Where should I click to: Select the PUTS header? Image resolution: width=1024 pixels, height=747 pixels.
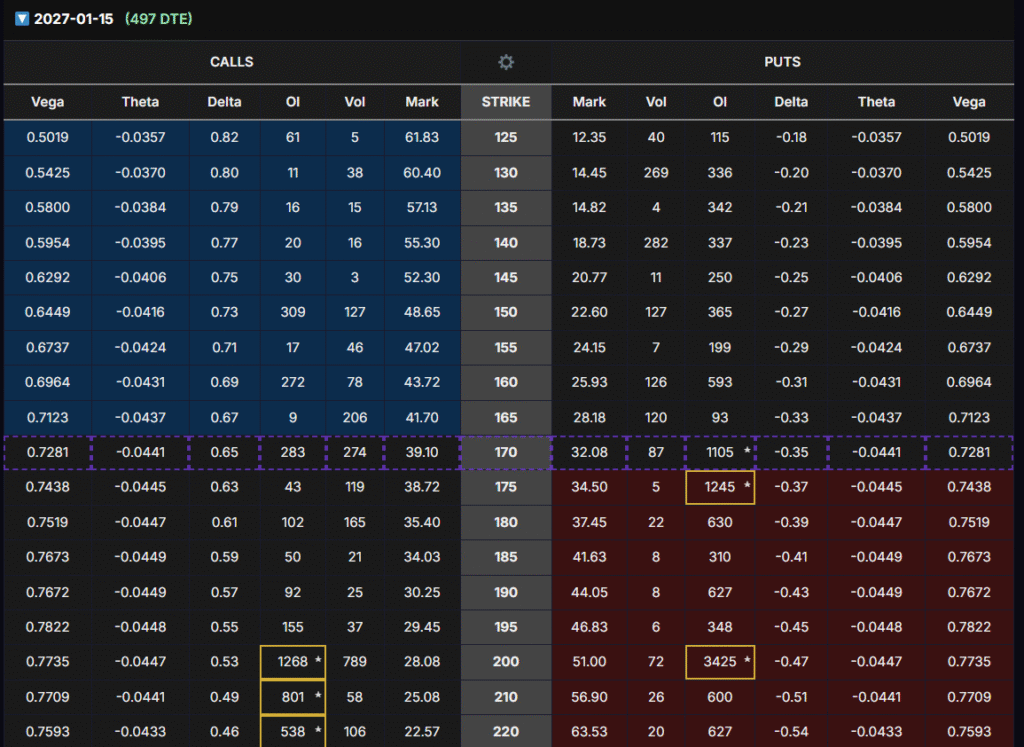782,62
